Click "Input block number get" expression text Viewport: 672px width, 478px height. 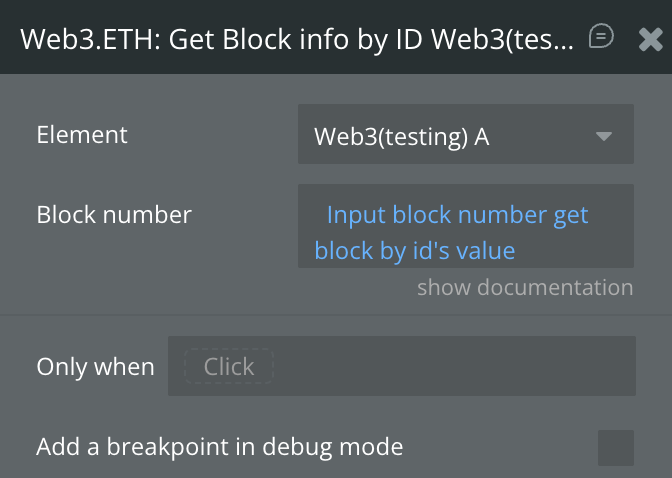(x=457, y=215)
